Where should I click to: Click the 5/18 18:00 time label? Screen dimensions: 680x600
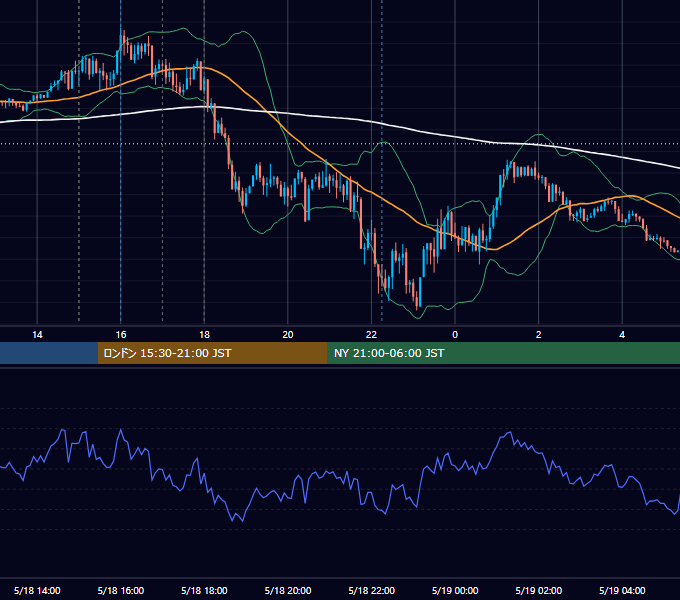pos(204,590)
